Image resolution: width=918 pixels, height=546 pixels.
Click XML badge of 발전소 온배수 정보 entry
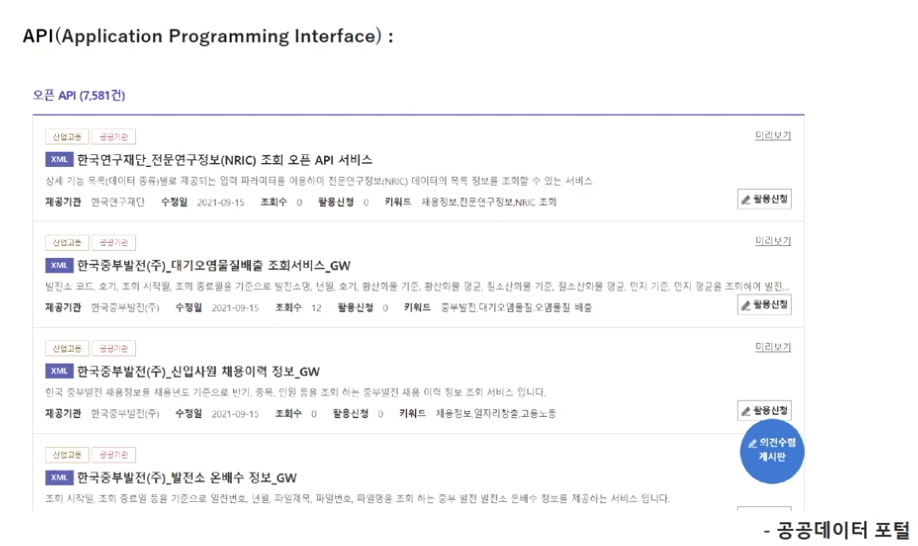(x=59, y=478)
